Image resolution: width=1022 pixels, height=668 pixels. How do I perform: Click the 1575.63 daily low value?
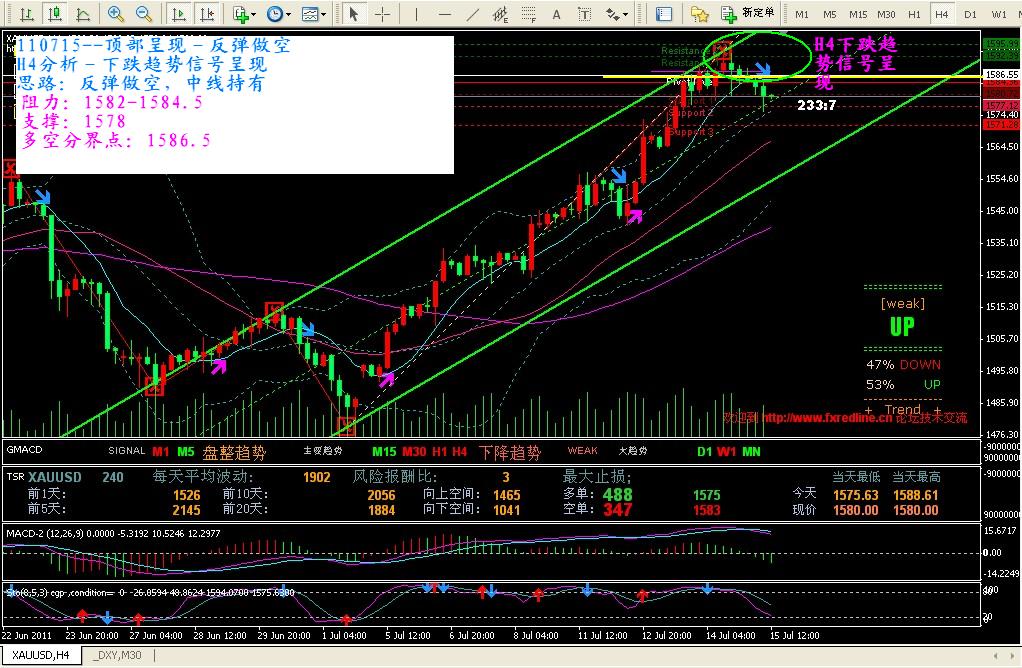(x=855, y=495)
